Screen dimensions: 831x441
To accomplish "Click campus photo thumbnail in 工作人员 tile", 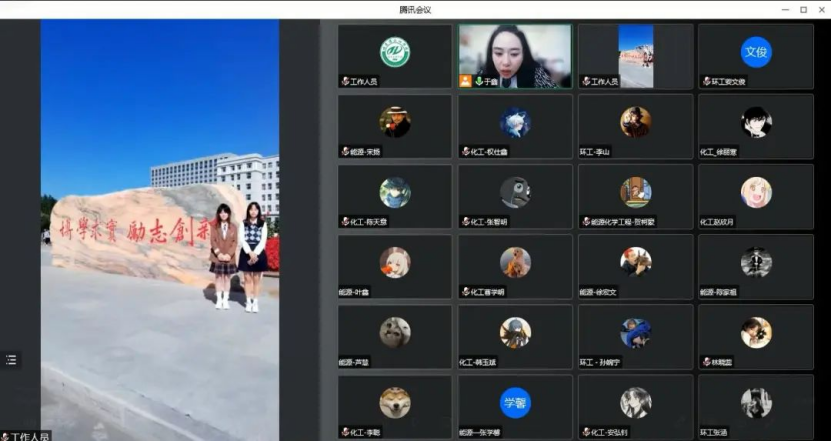I will click(x=635, y=56).
